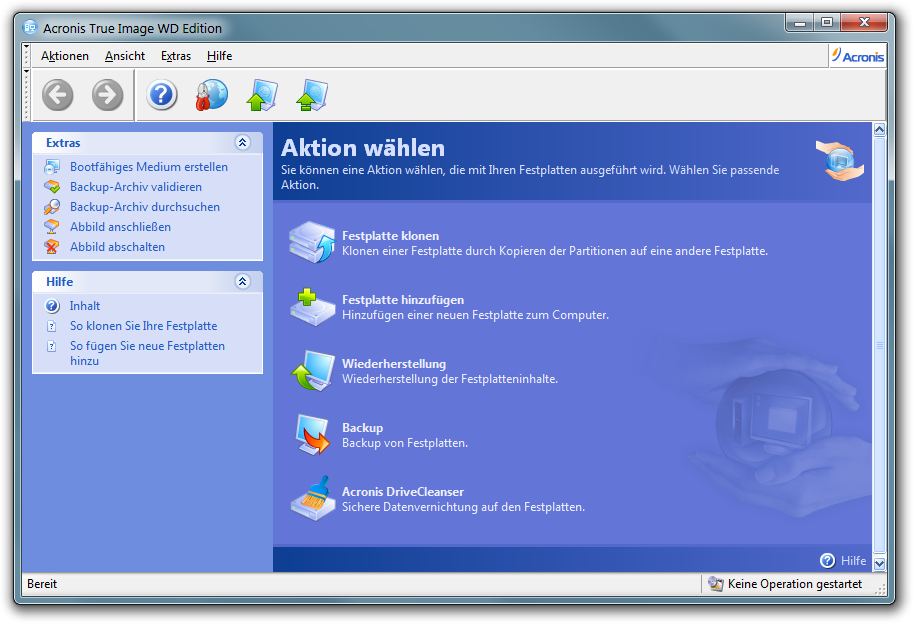Click the scrollbar down arrow
Screen dimensions: 914x624
(879, 563)
